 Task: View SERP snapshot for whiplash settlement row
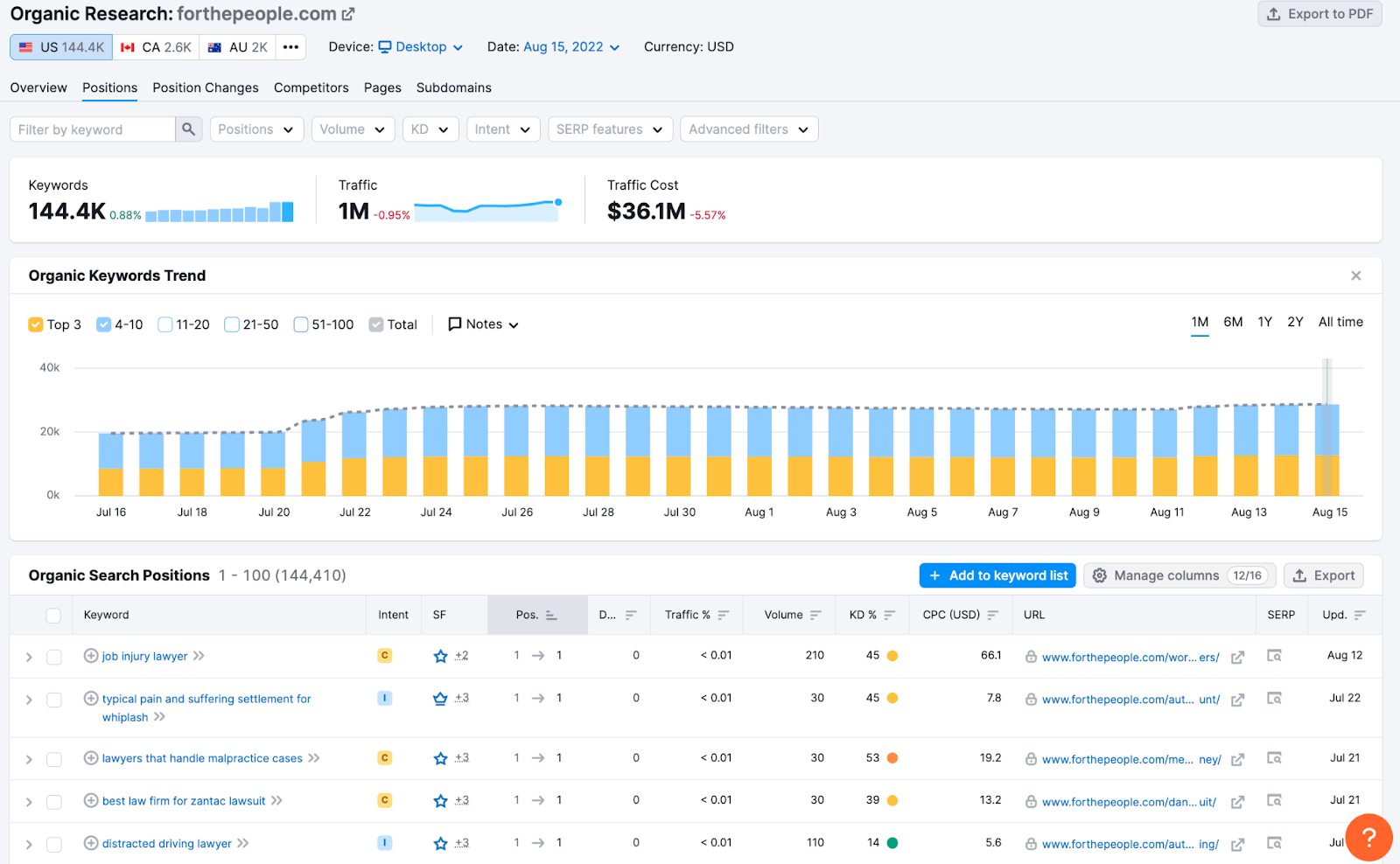click(1275, 698)
